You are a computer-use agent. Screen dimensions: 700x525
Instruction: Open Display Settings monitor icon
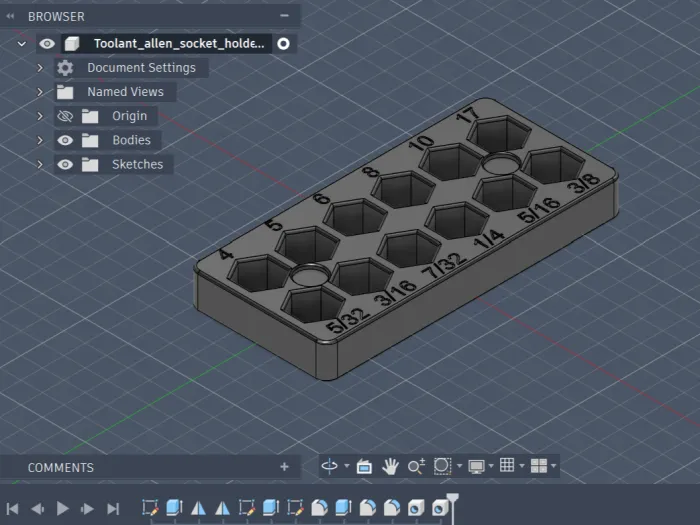pyautogui.click(x=476, y=467)
